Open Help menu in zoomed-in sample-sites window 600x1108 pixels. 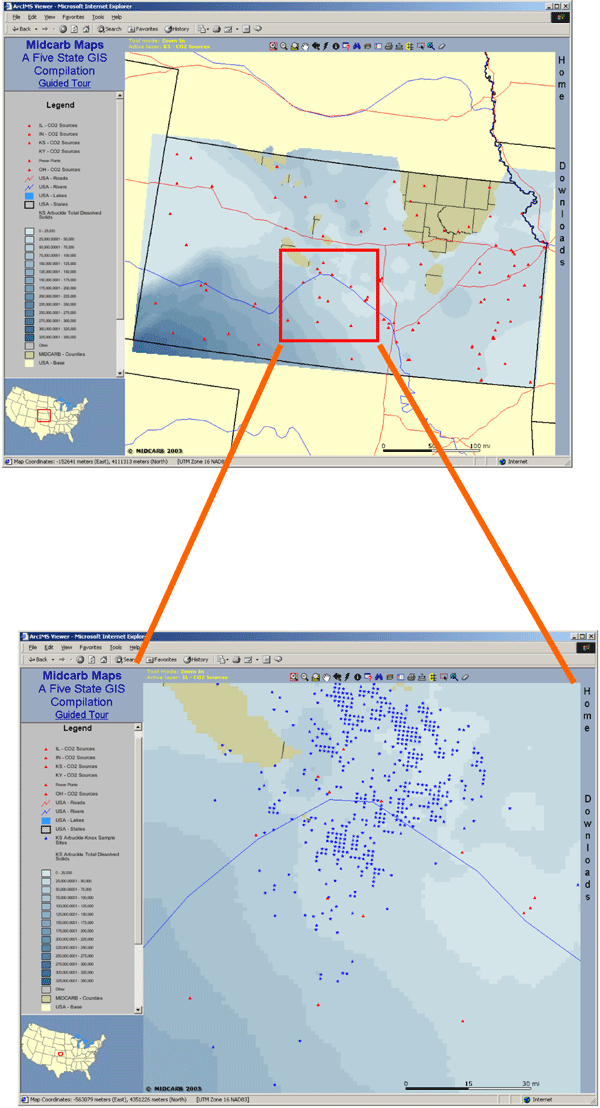pyautogui.click(x=135, y=647)
